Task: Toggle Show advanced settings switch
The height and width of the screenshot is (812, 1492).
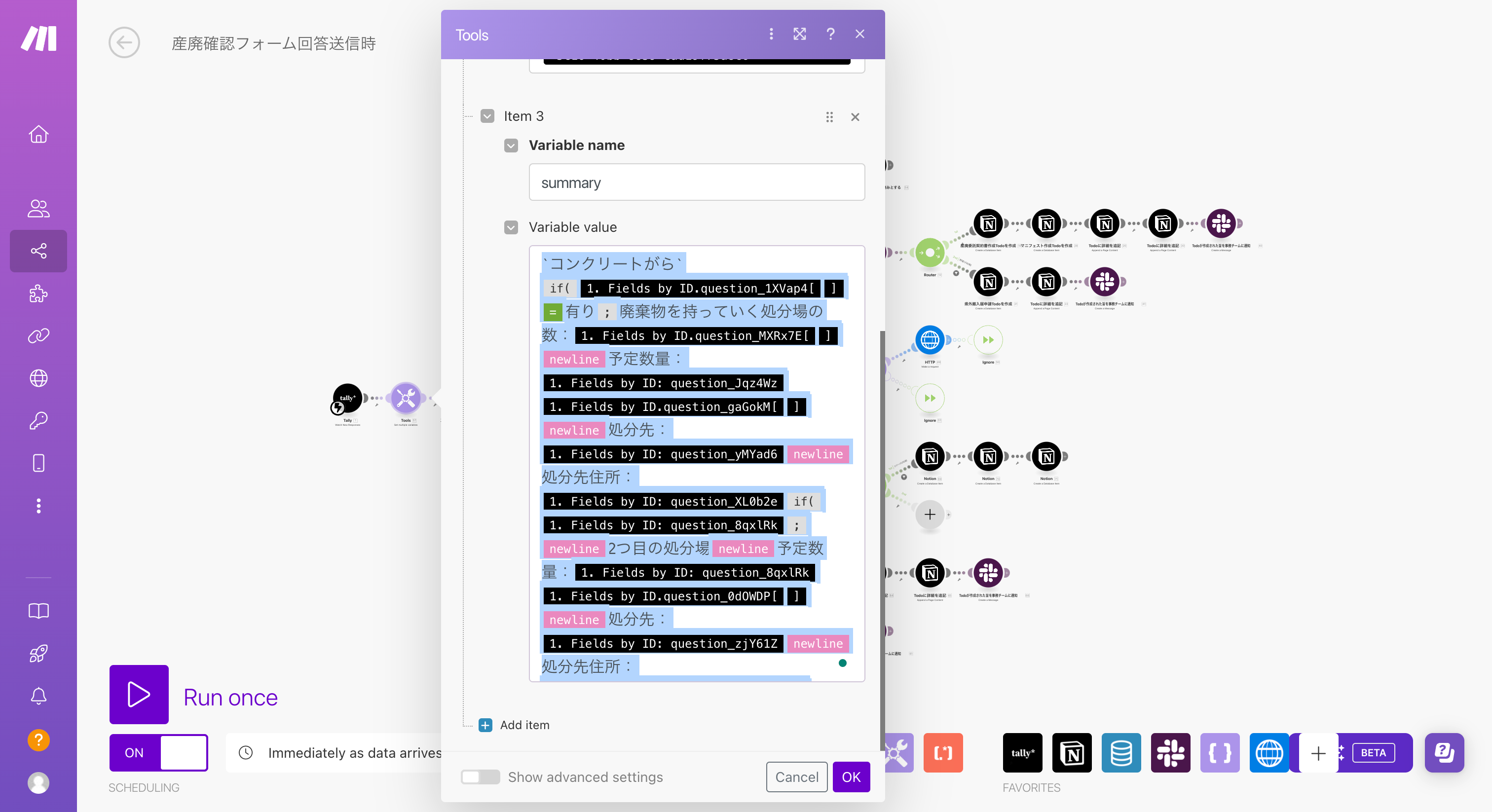Action: click(x=479, y=777)
